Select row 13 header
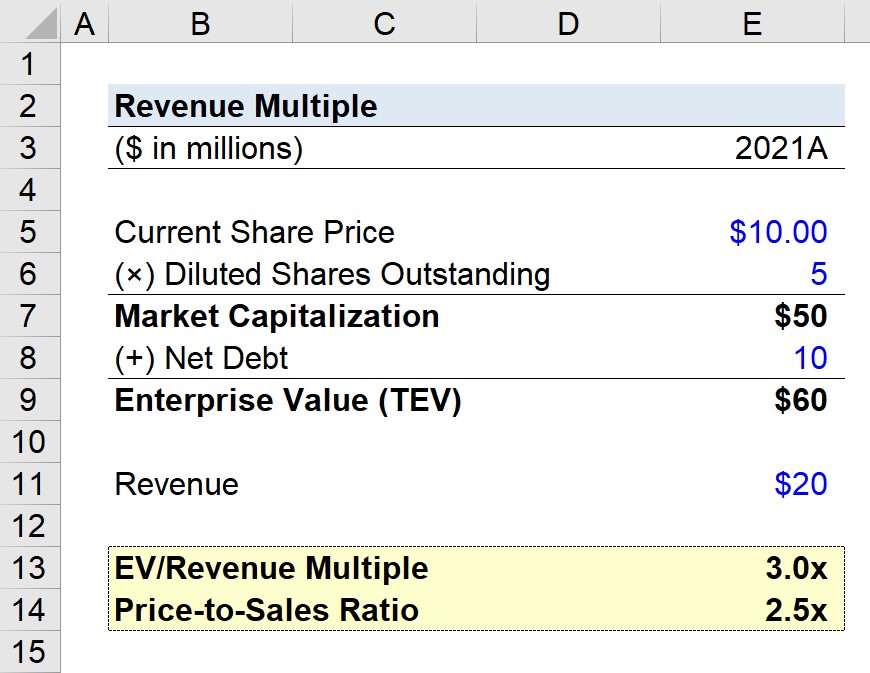This screenshot has height=673, width=870. tap(30, 568)
